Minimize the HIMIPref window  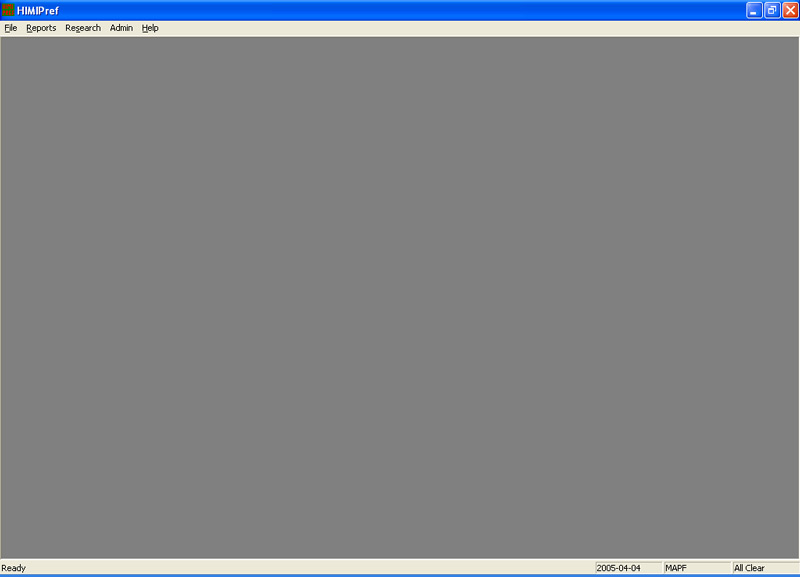(754, 10)
